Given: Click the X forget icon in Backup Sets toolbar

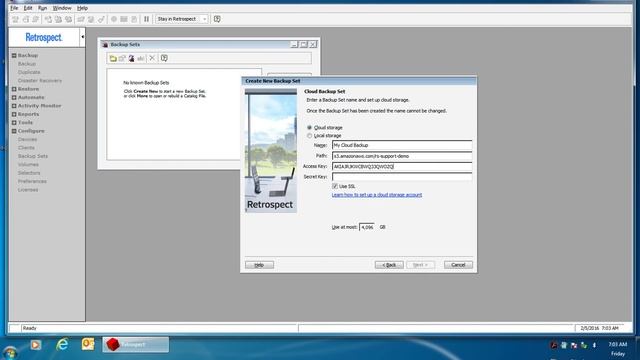Looking at the screenshot, I should pos(152,58).
